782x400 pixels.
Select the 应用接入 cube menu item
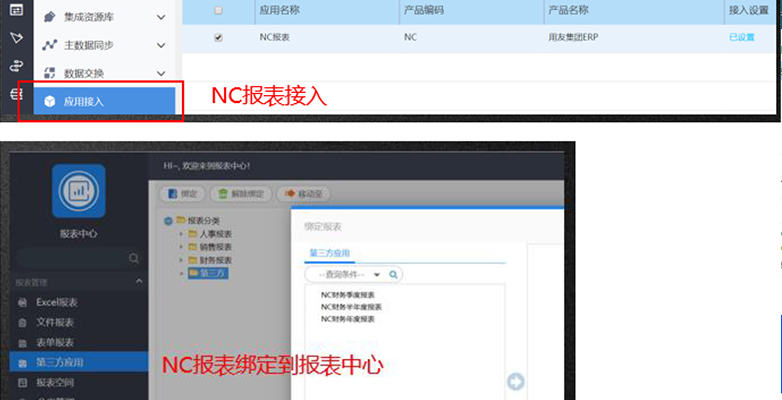point(104,101)
